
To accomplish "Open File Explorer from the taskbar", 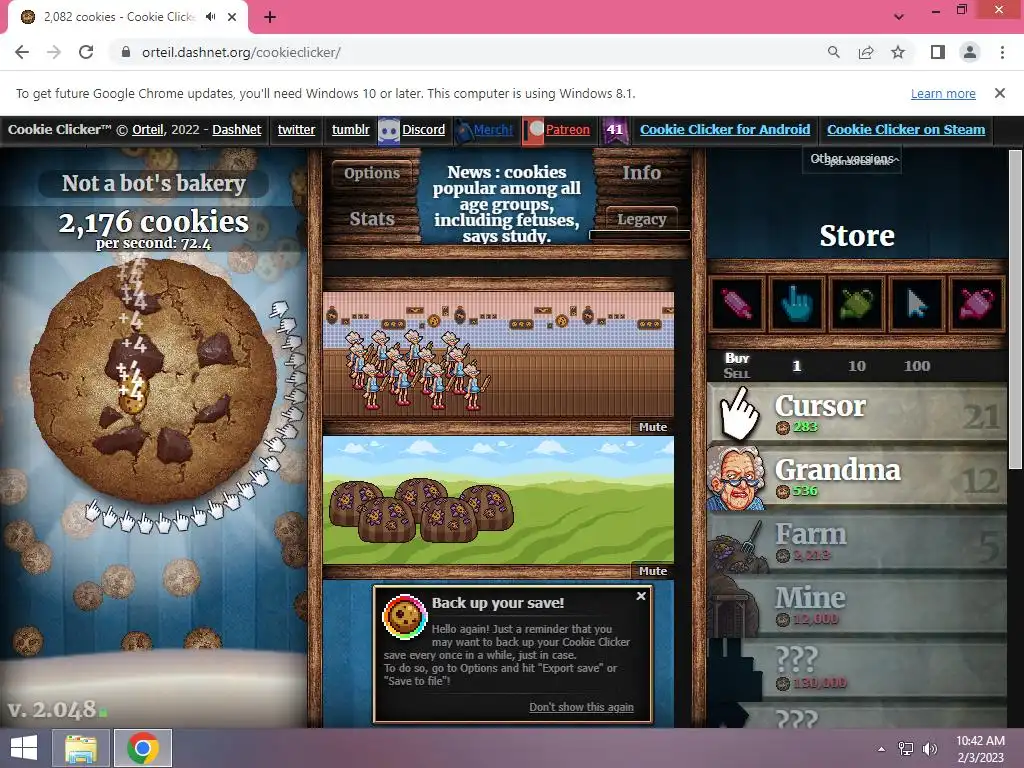I will click(80, 748).
